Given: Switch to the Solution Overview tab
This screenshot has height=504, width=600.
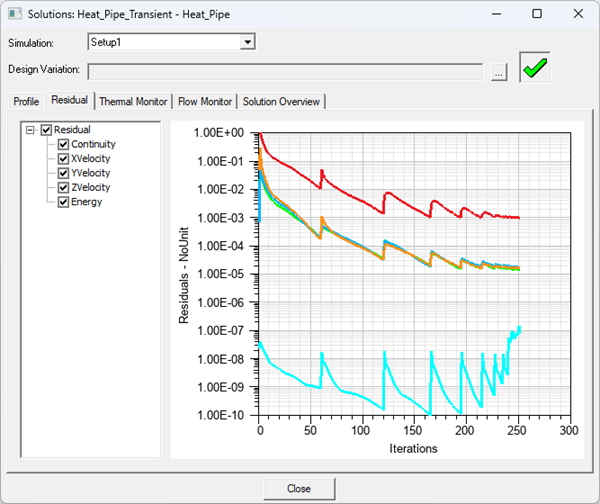Looking at the screenshot, I should point(281,101).
